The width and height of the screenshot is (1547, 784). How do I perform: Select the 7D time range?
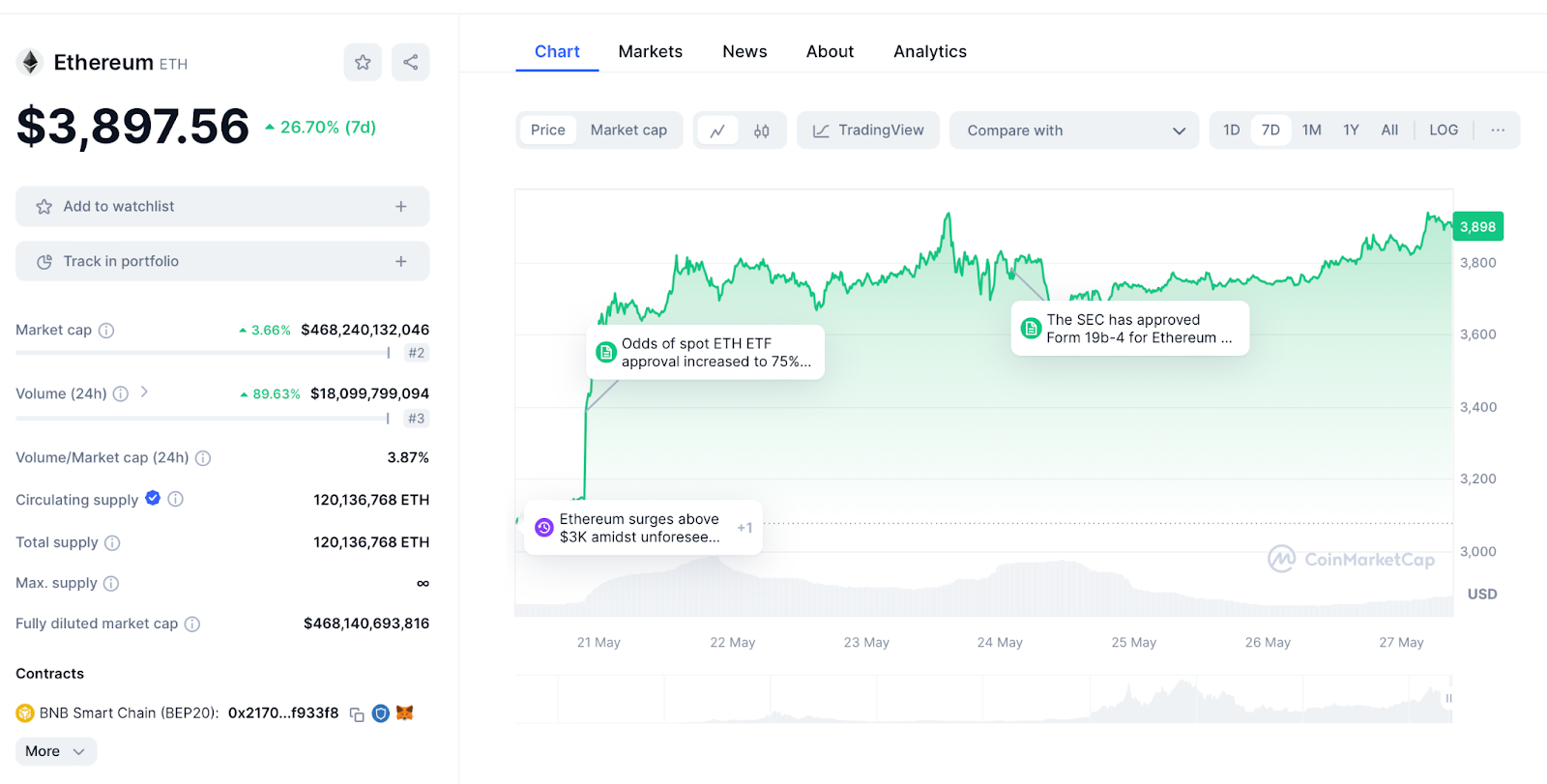tap(1270, 131)
